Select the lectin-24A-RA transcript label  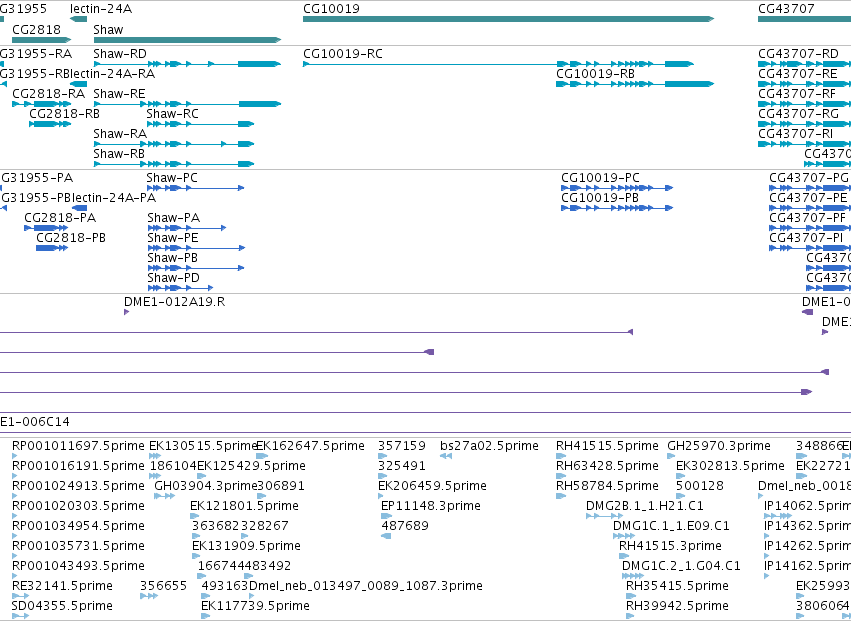113,74
